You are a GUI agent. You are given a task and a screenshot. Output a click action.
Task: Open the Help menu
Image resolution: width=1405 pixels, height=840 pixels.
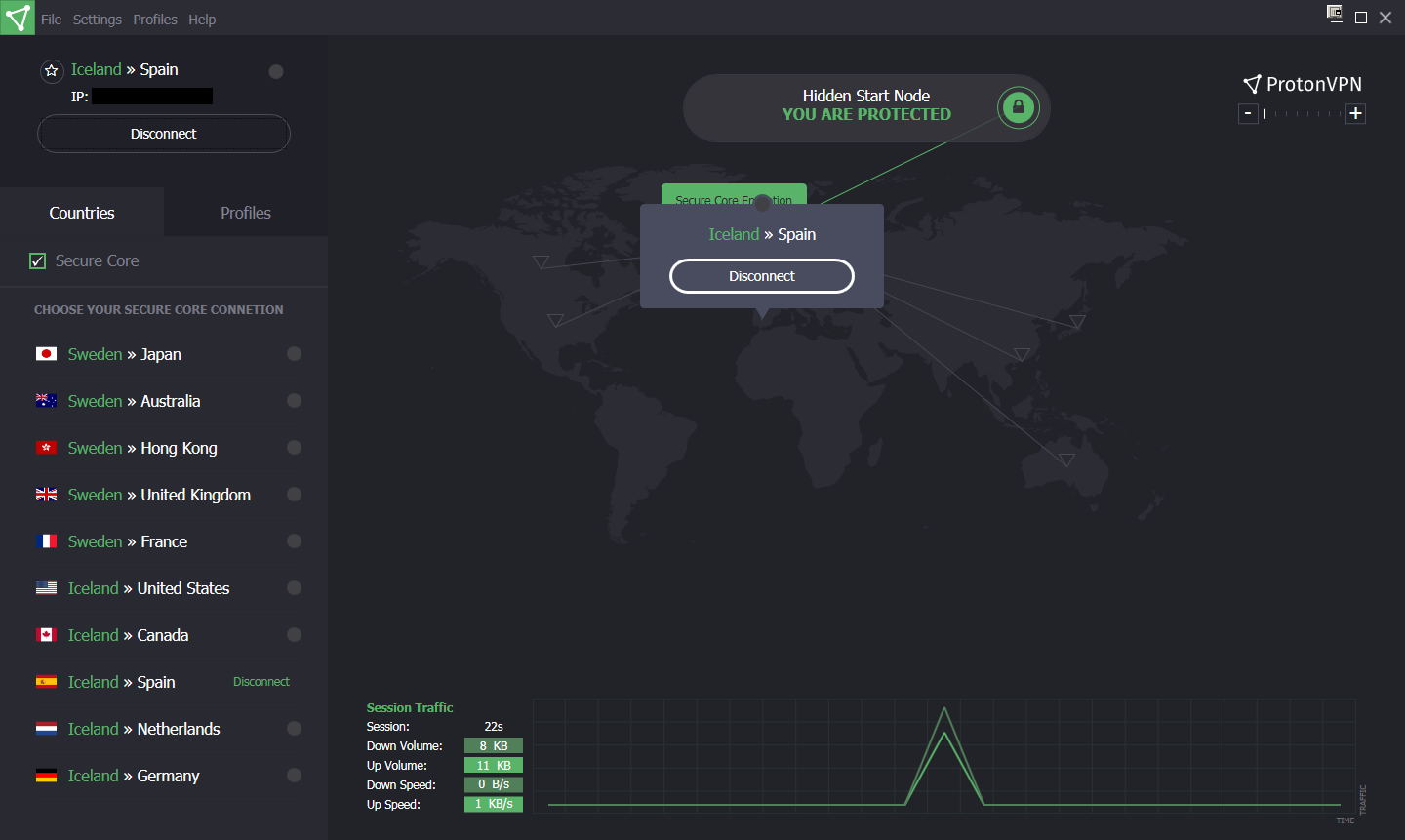click(x=202, y=20)
